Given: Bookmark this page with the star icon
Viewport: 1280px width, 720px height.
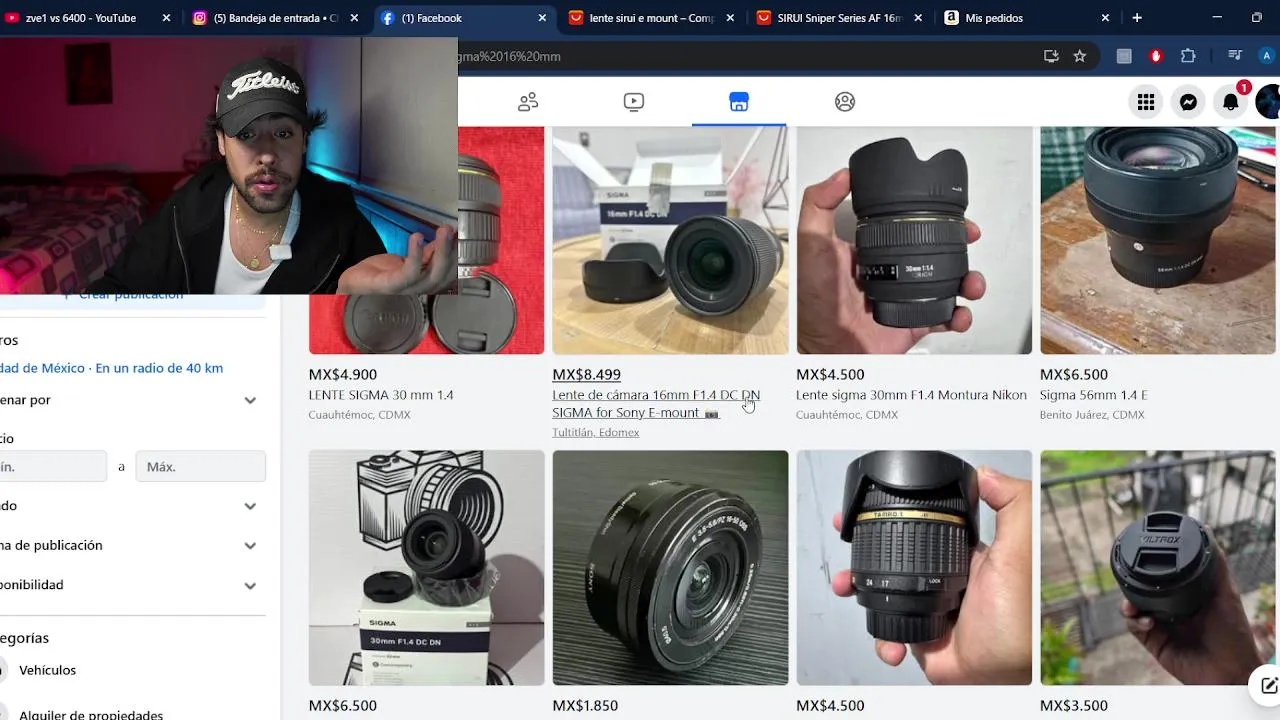Looking at the screenshot, I should (1080, 56).
